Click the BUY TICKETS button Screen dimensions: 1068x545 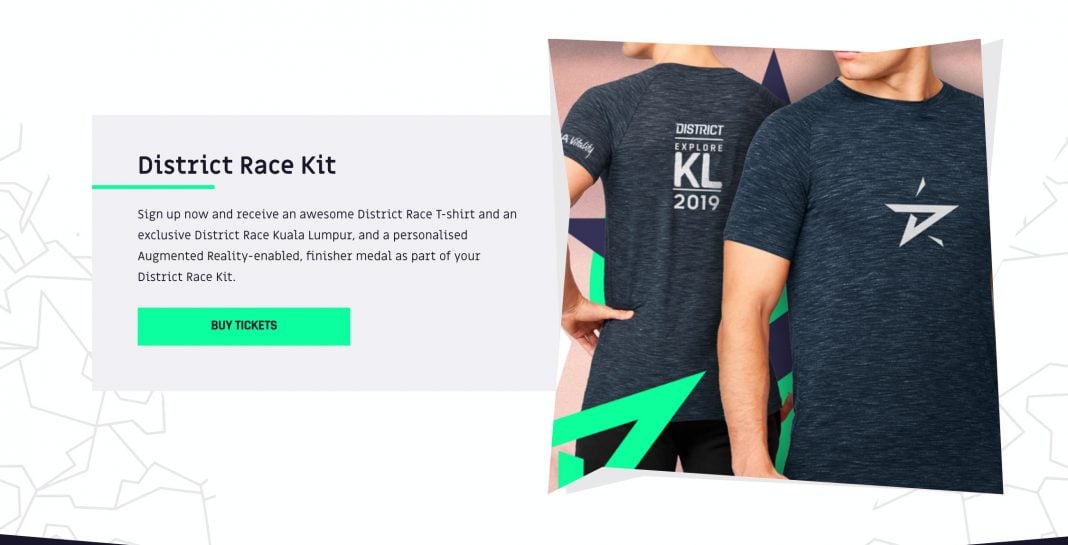click(x=244, y=326)
